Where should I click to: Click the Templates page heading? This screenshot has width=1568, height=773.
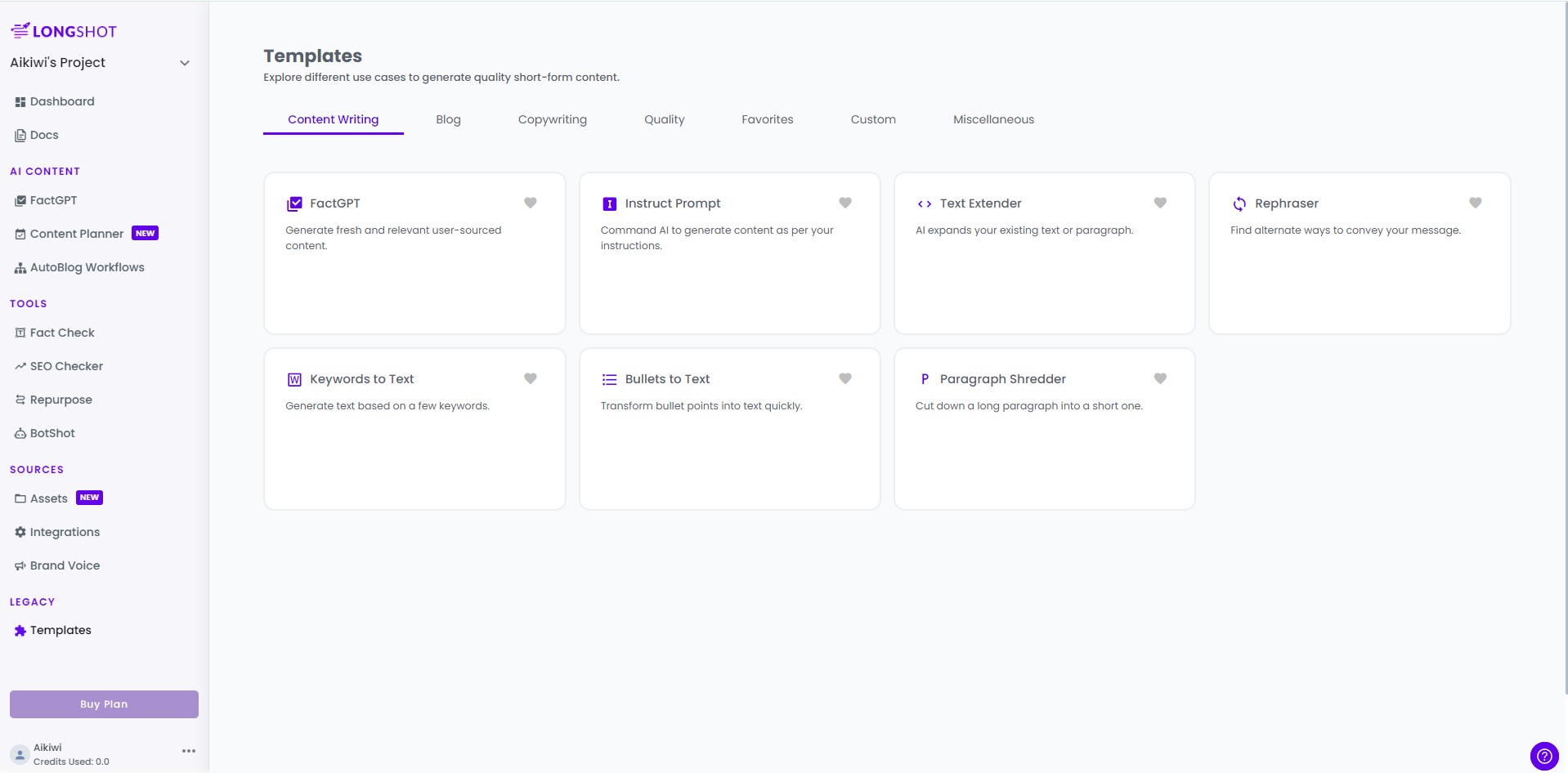pos(312,56)
